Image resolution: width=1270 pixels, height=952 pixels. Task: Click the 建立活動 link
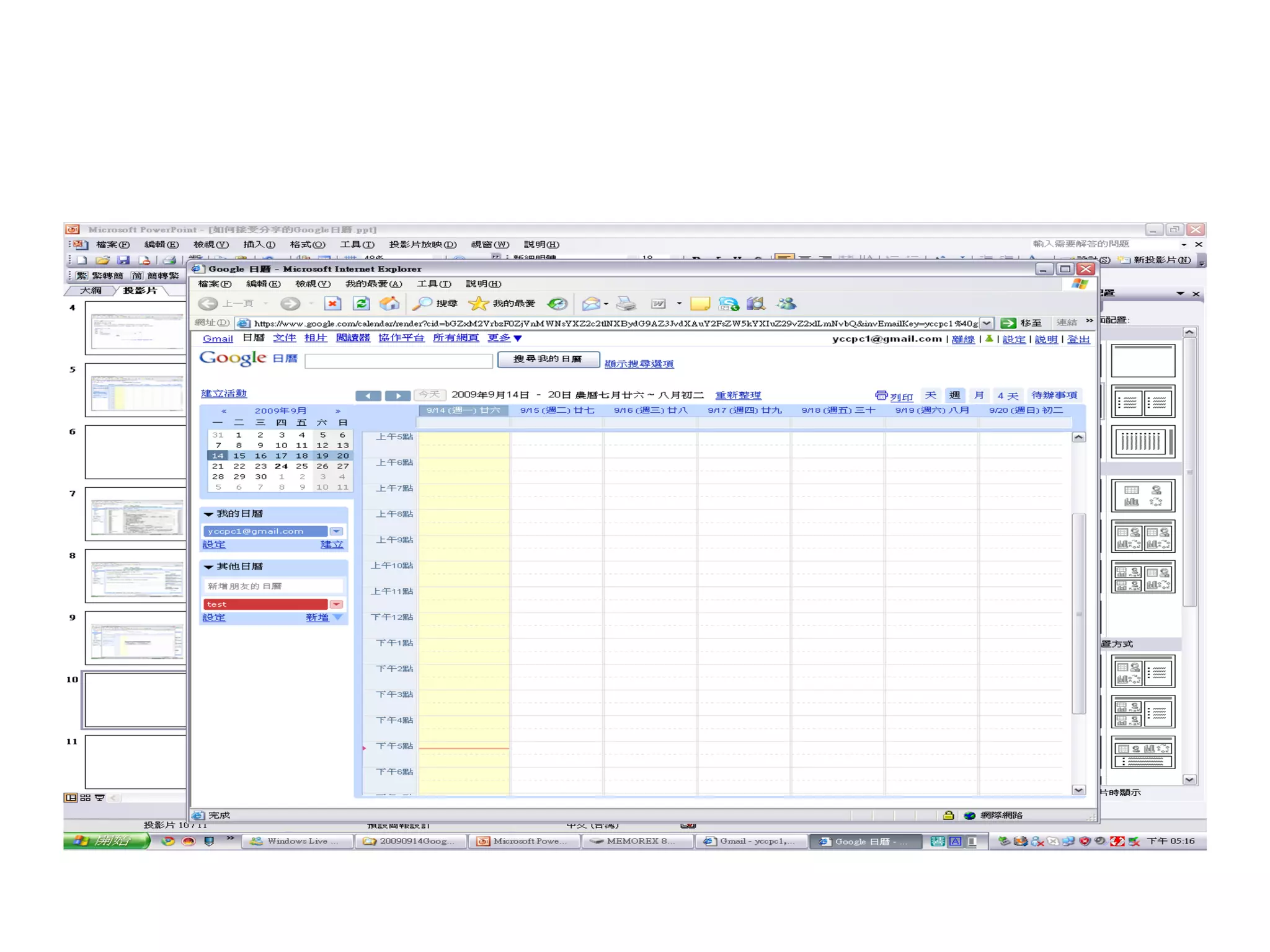(224, 393)
